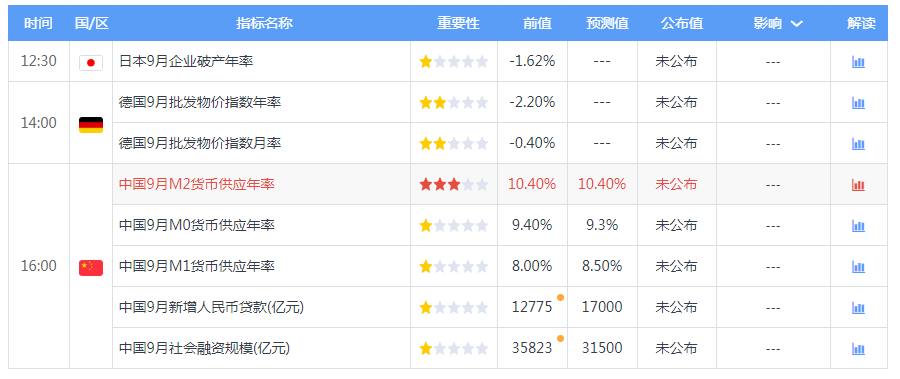Click previous value -0.40%
The width and height of the screenshot is (900, 379).
tap(532, 143)
